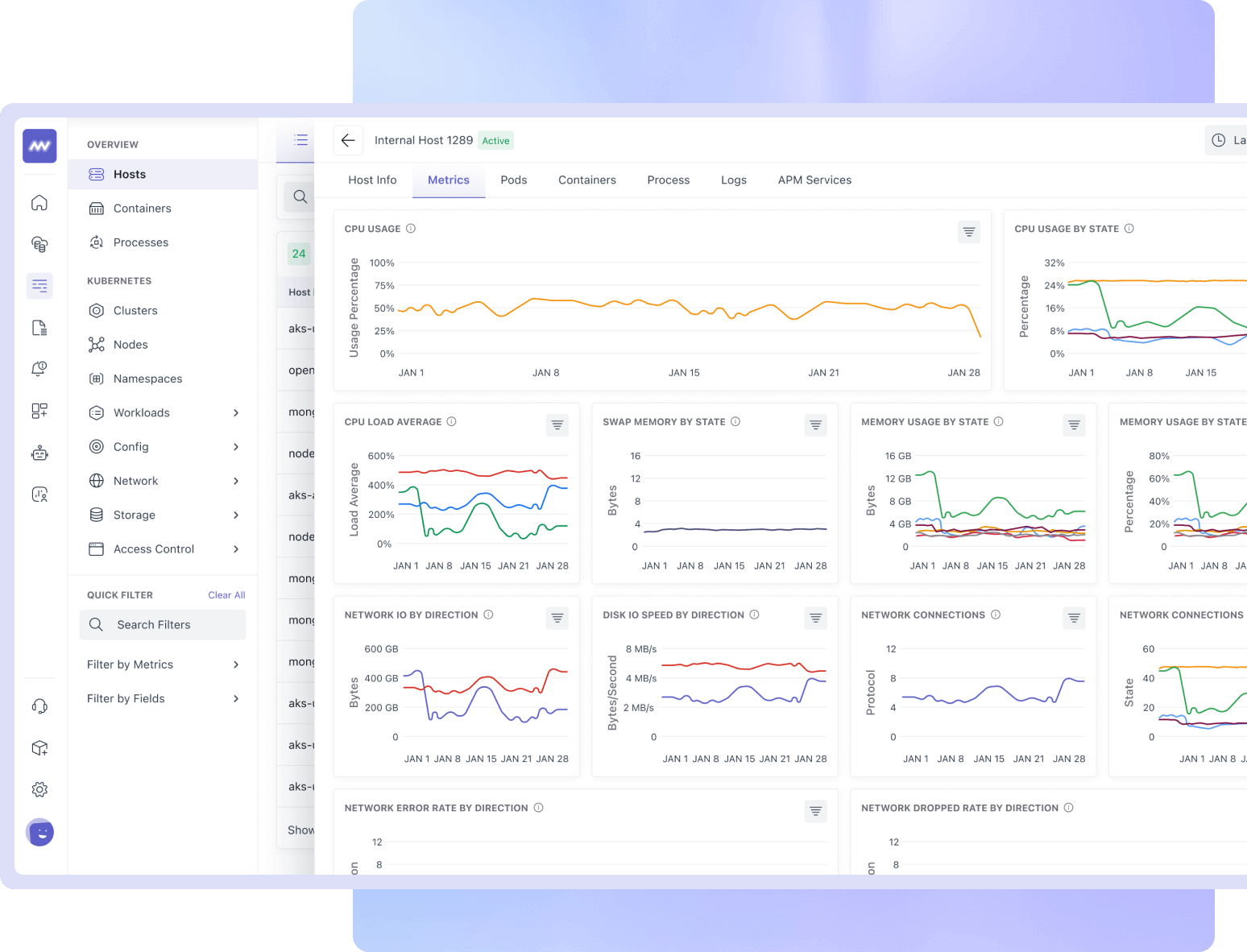The image size is (1247, 952).
Task: Expand the Workloads submenu
Action: pyautogui.click(x=236, y=413)
